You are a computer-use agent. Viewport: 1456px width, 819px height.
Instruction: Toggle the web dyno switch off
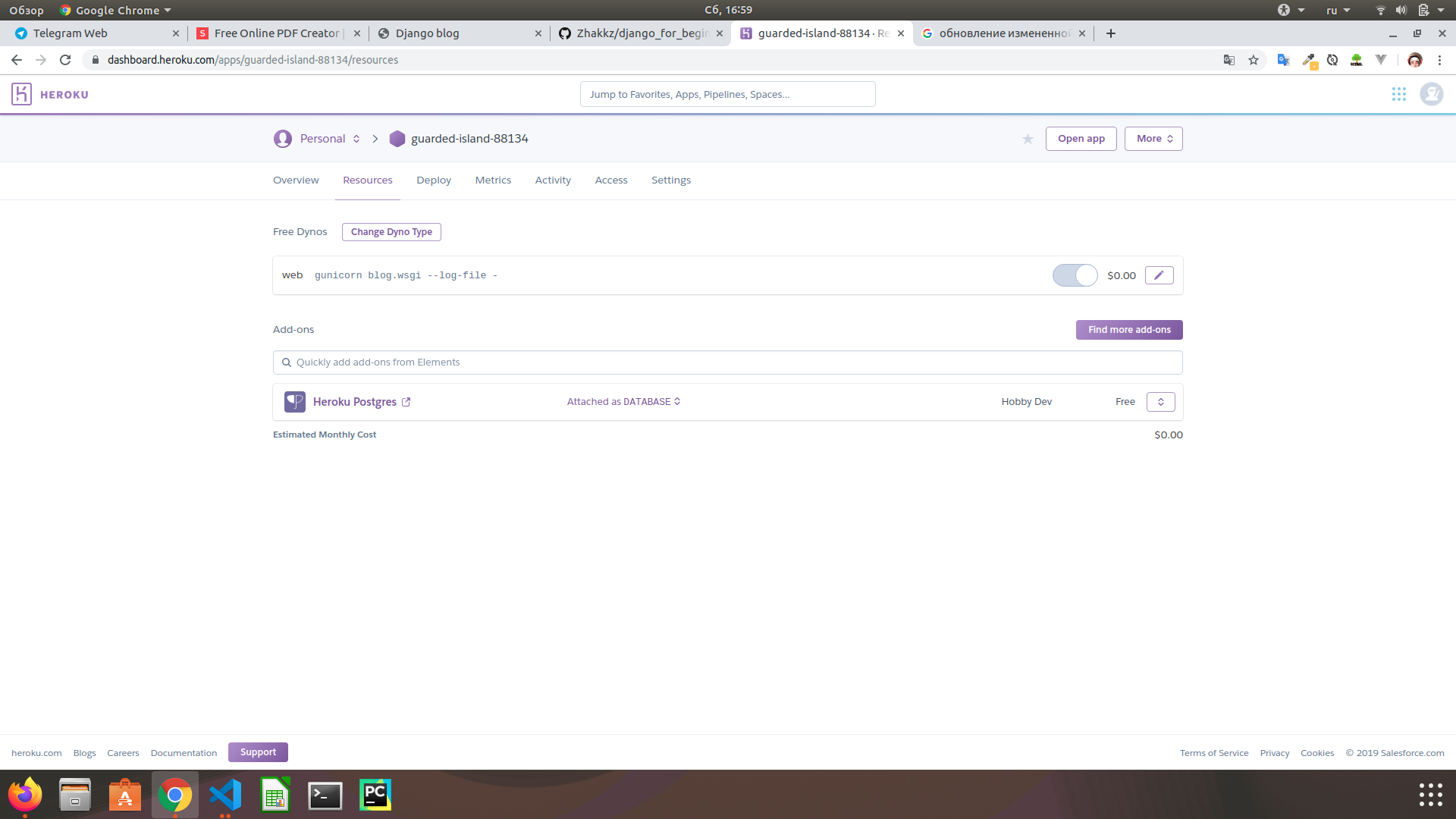pyautogui.click(x=1075, y=275)
